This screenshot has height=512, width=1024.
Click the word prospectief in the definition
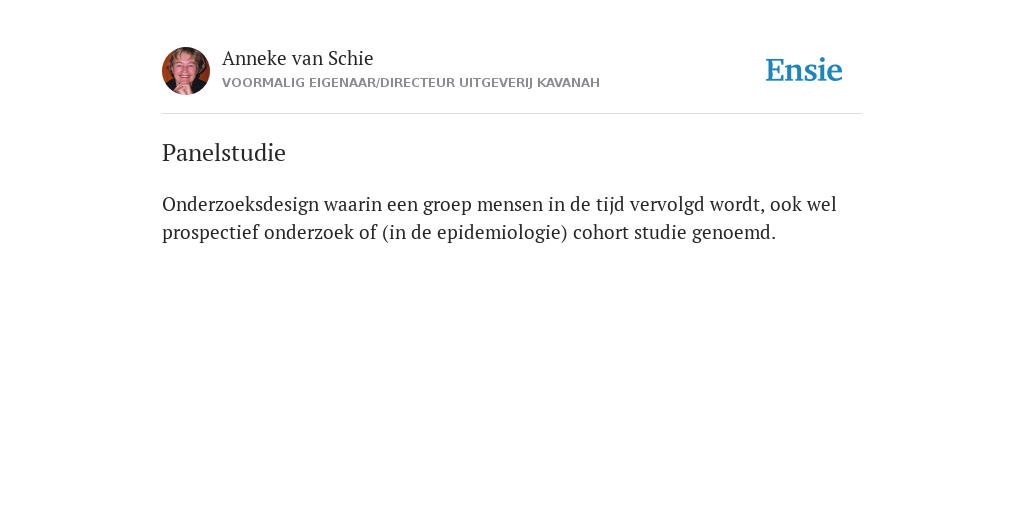210,233
